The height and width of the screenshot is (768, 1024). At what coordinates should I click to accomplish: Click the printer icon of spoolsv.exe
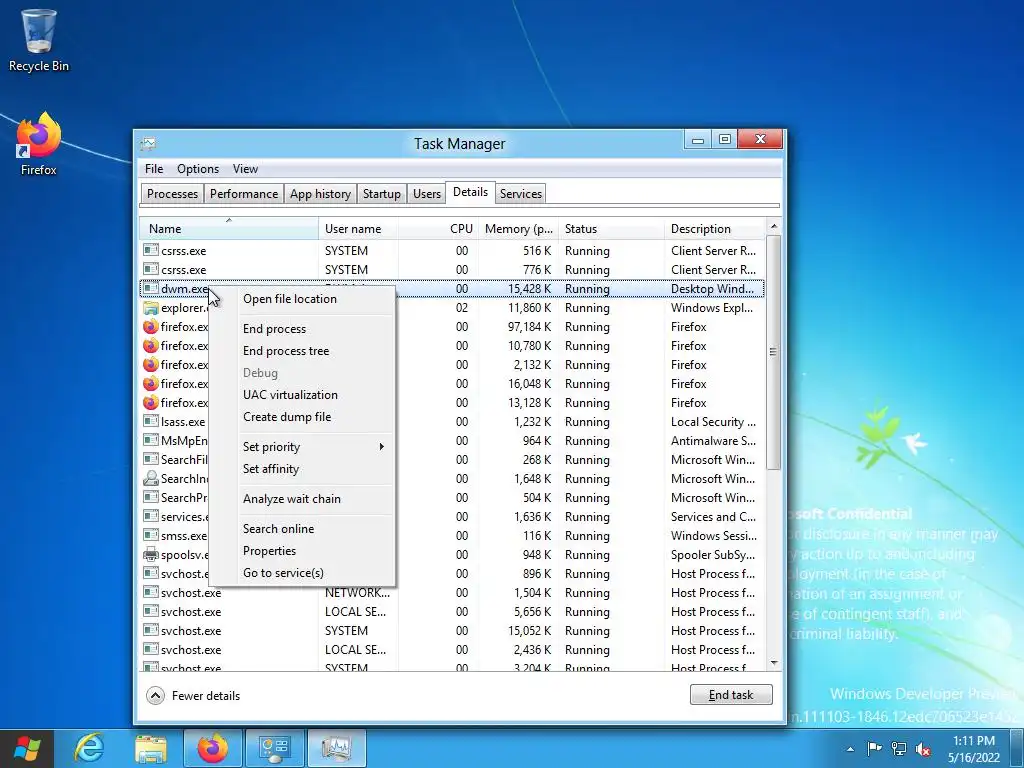151,554
